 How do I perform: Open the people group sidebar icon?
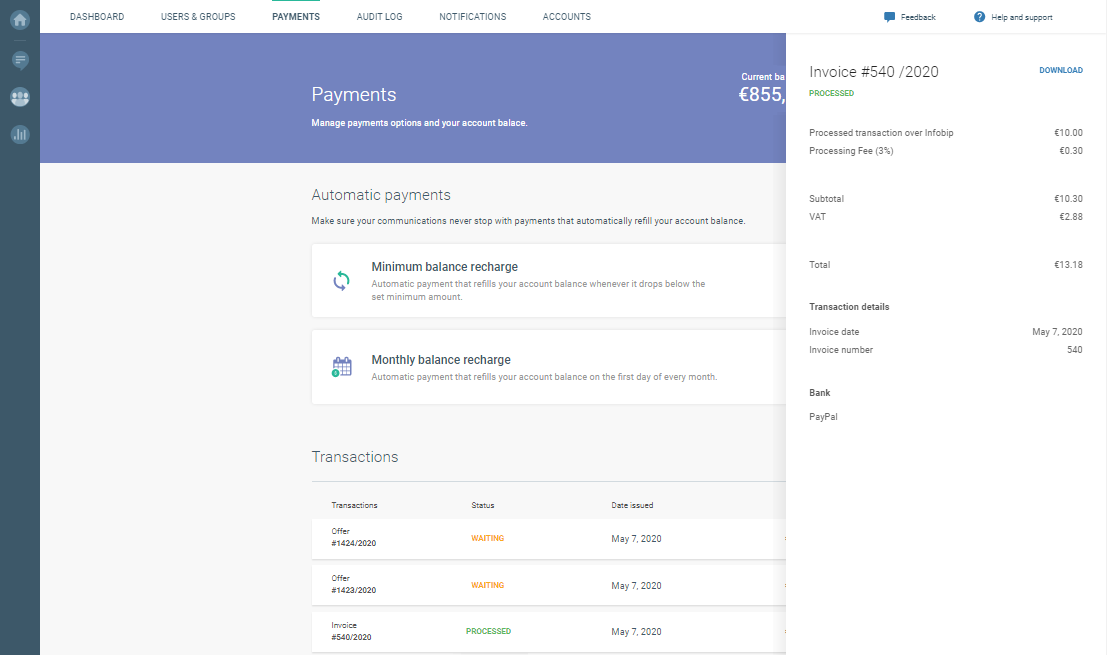[19, 97]
